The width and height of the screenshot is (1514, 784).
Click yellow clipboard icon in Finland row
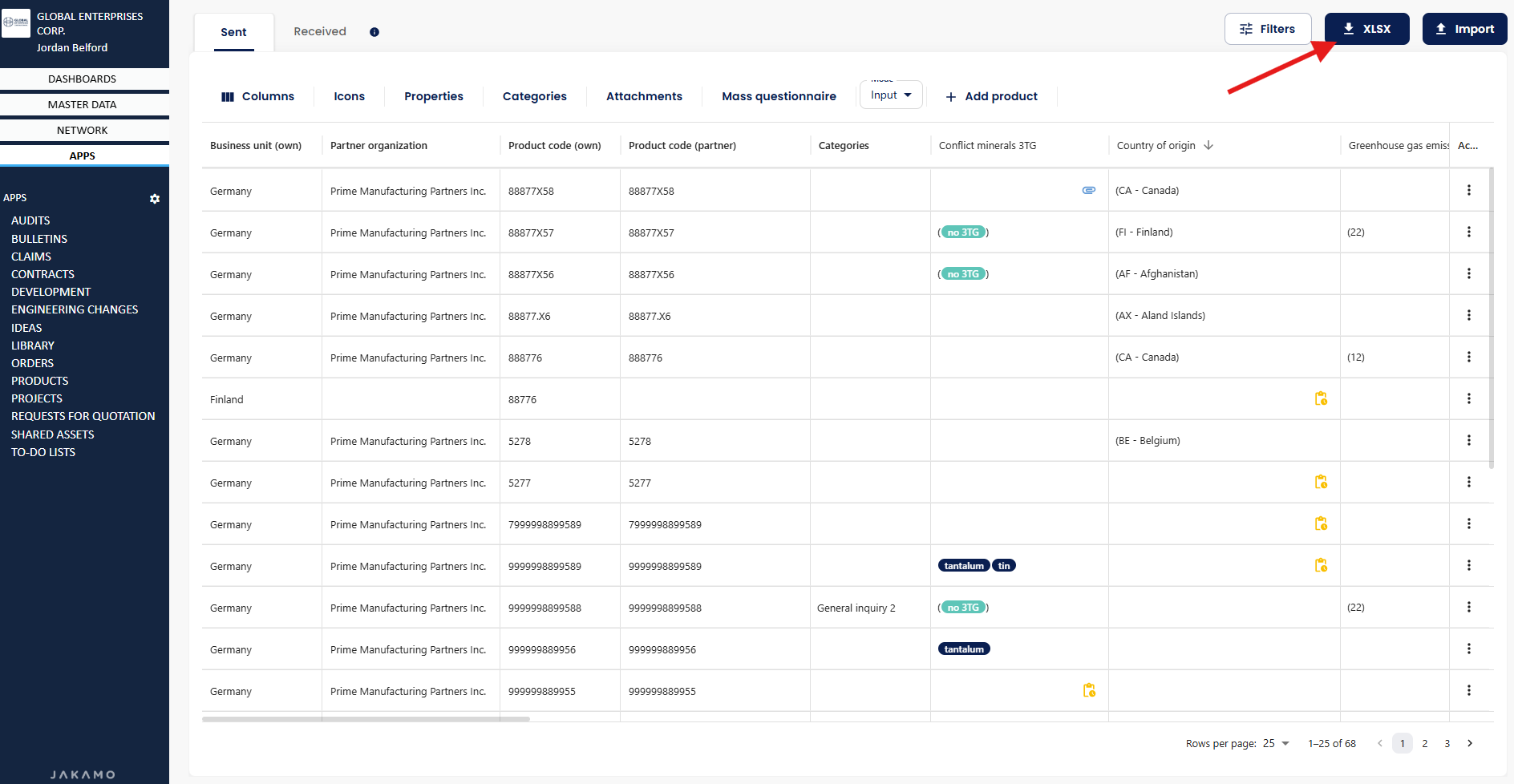[x=1321, y=399]
